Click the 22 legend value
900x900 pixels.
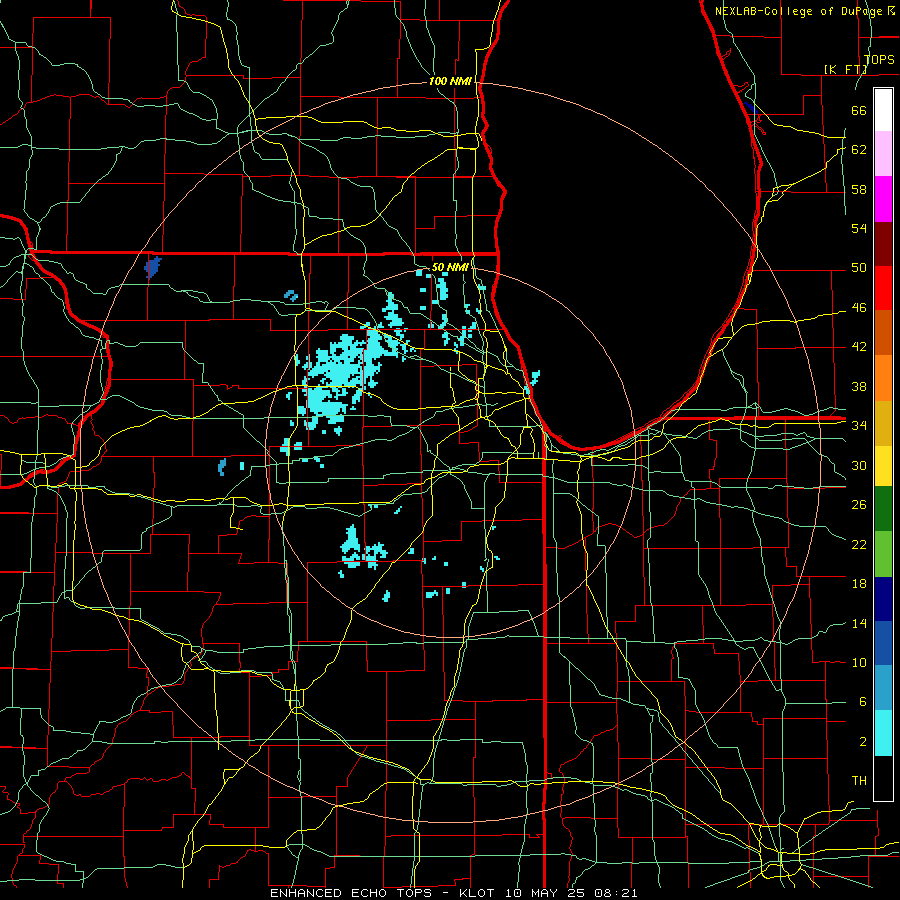(x=859, y=545)
